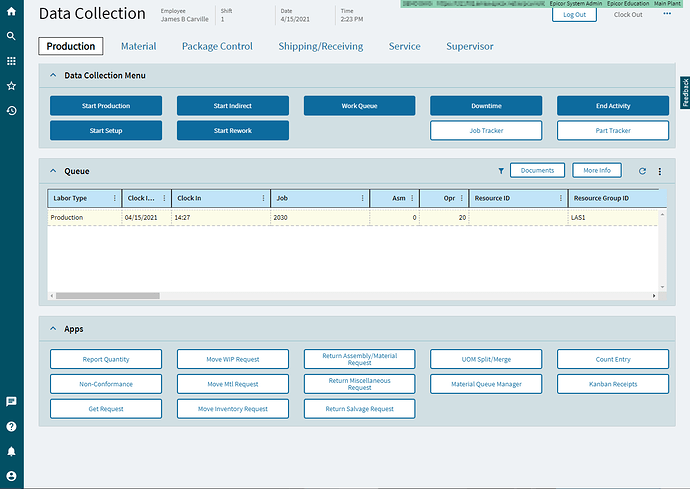The width and height of the screenshot is (690, 489).
Task: Open the apps grid menu icon
Action: [x=11, y=61]
